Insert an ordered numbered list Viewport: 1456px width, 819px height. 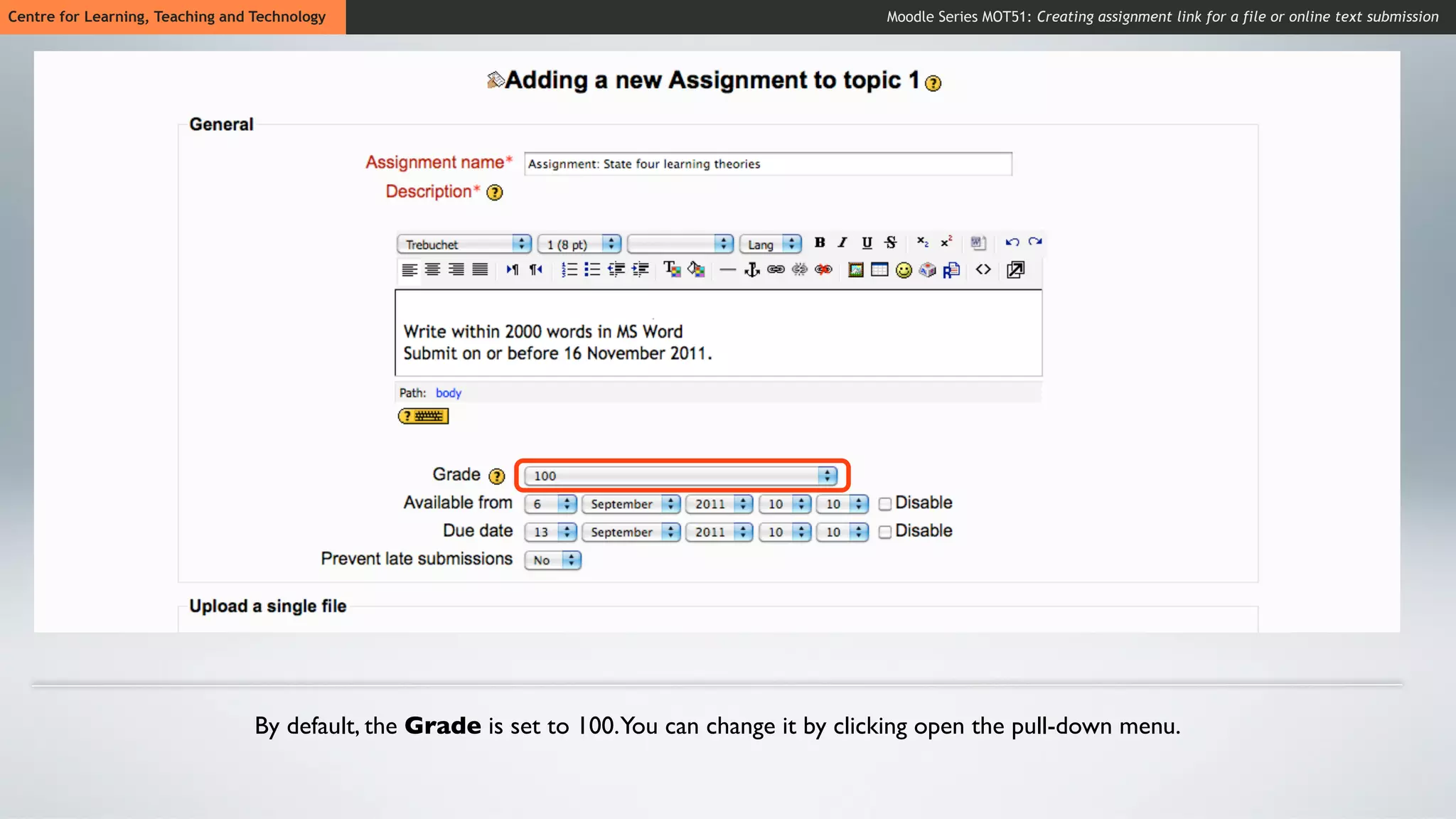[569, 269]
